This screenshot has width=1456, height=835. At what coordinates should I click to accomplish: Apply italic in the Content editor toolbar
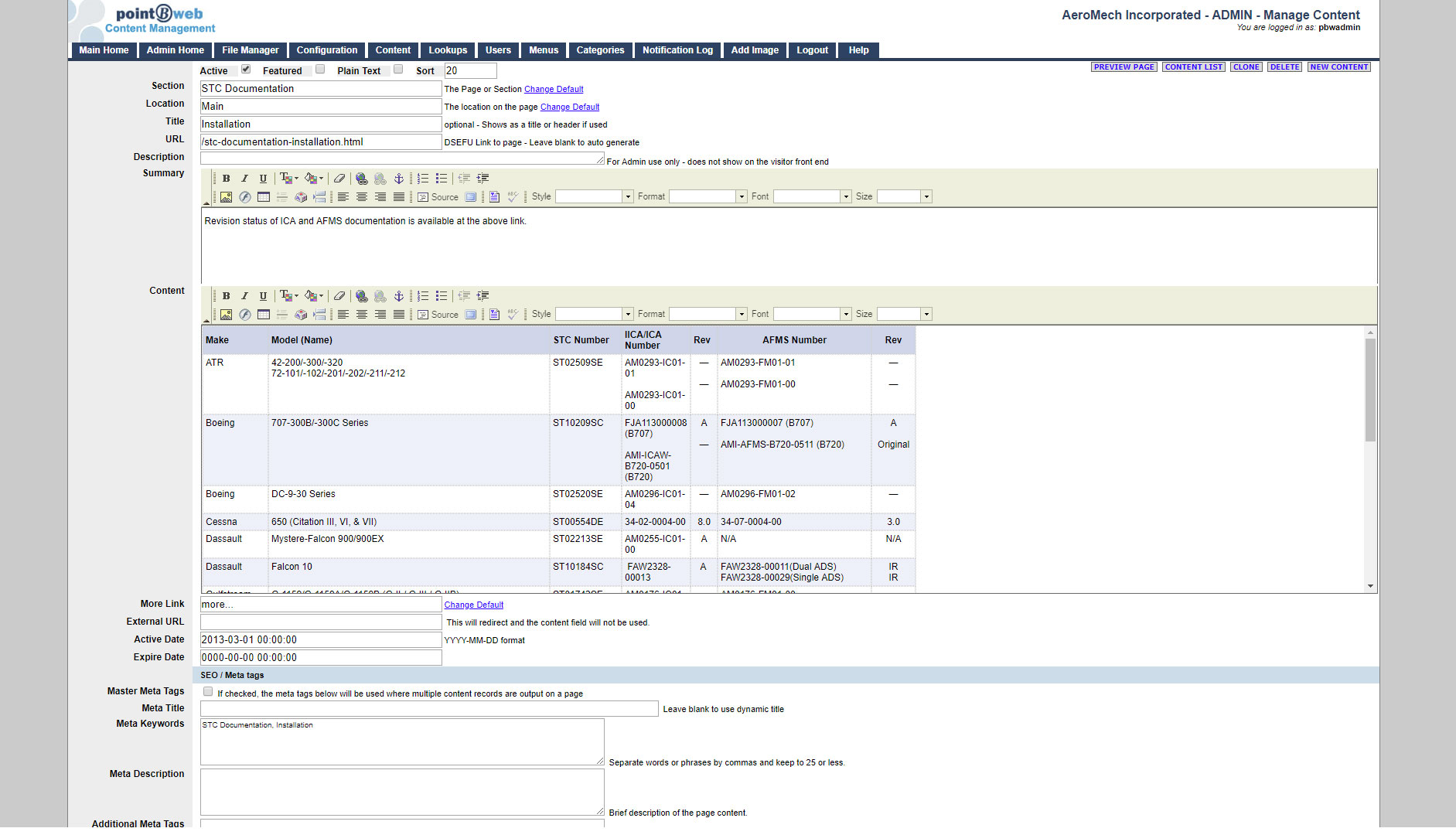[x=244, y=296]
